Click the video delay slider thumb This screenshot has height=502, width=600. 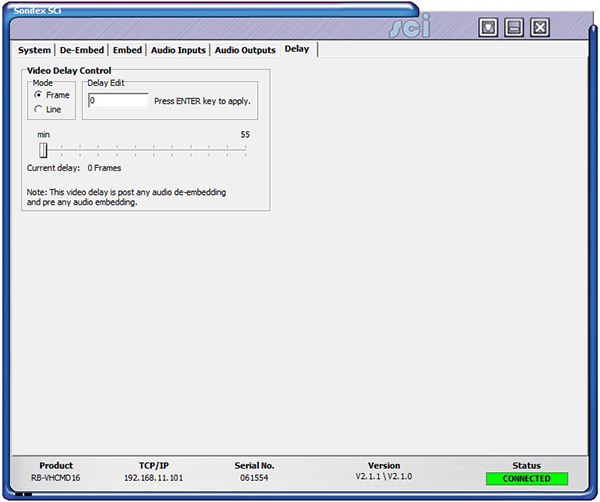coord(43,150)
